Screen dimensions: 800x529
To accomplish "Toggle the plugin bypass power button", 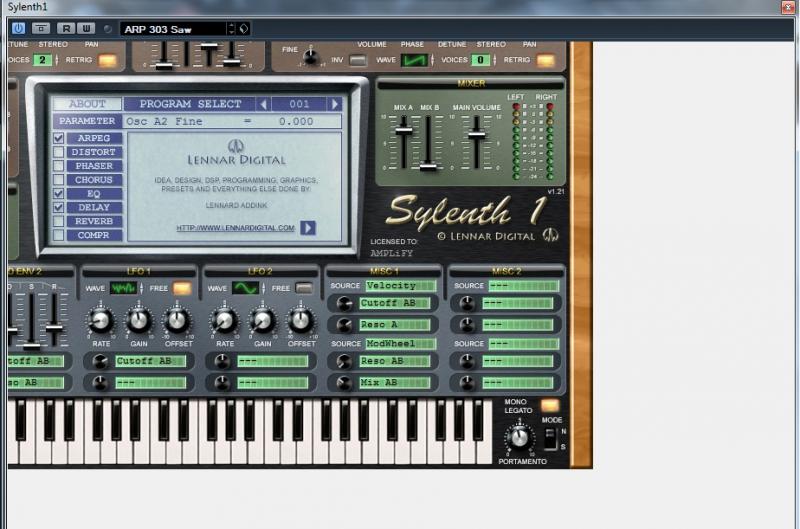I will click(18, 29).
